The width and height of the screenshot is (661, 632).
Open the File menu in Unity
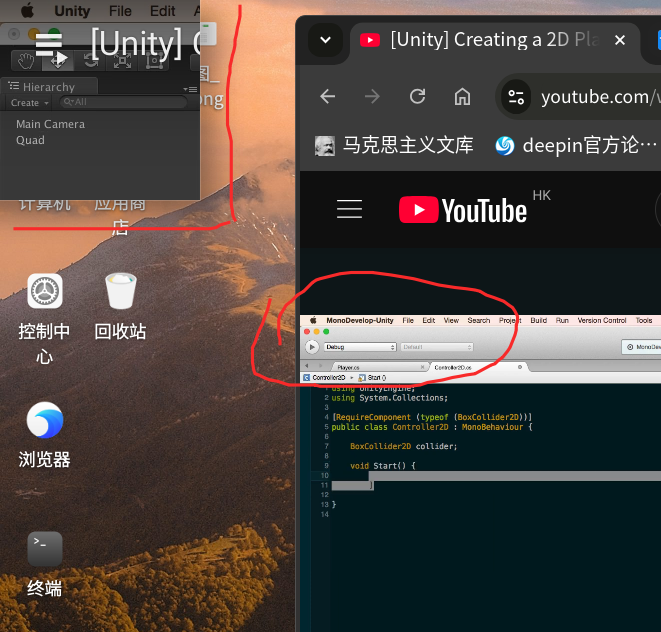[120, 11]
